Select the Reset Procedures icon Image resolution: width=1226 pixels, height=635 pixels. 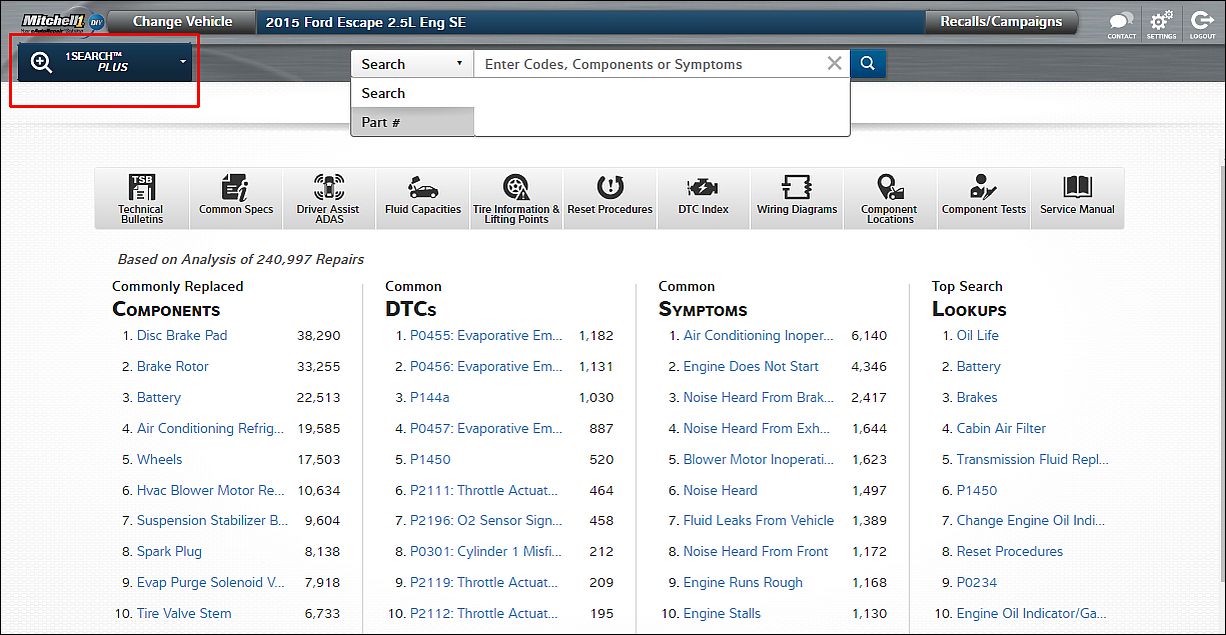point(610,198)
